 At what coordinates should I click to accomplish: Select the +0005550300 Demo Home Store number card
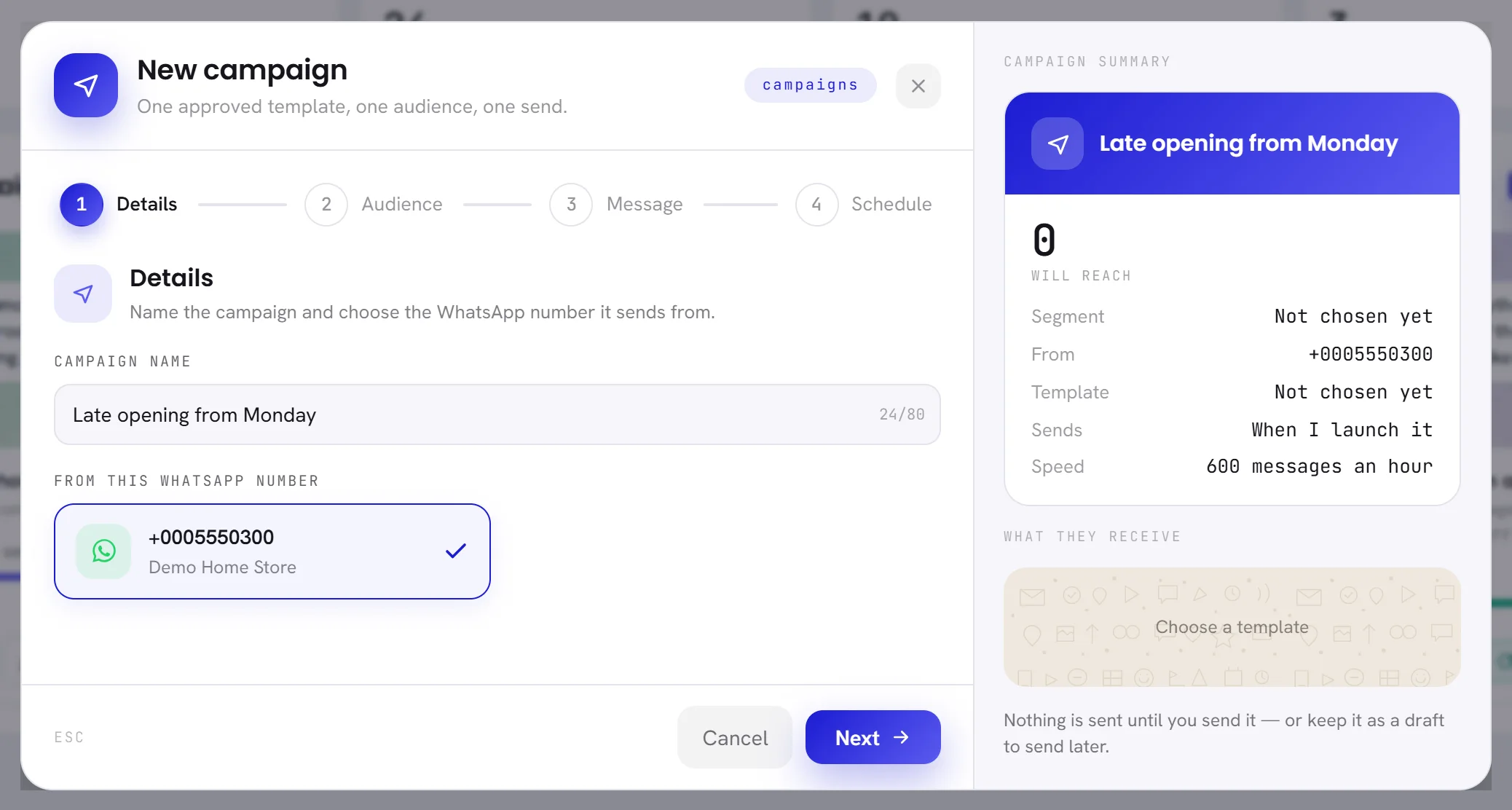pos(272,551)
